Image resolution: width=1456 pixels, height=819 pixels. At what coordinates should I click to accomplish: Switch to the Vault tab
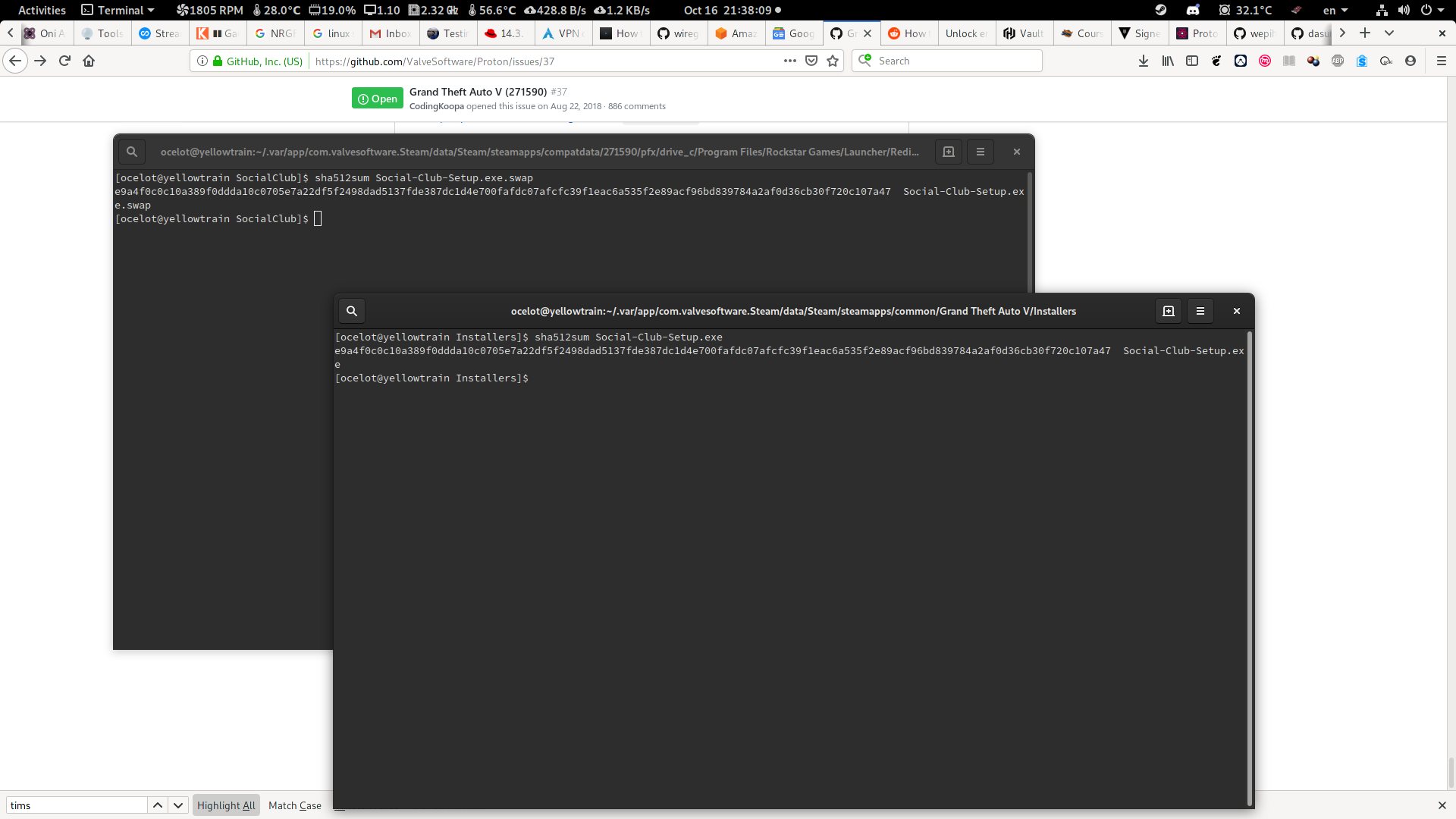point(1024,33)
